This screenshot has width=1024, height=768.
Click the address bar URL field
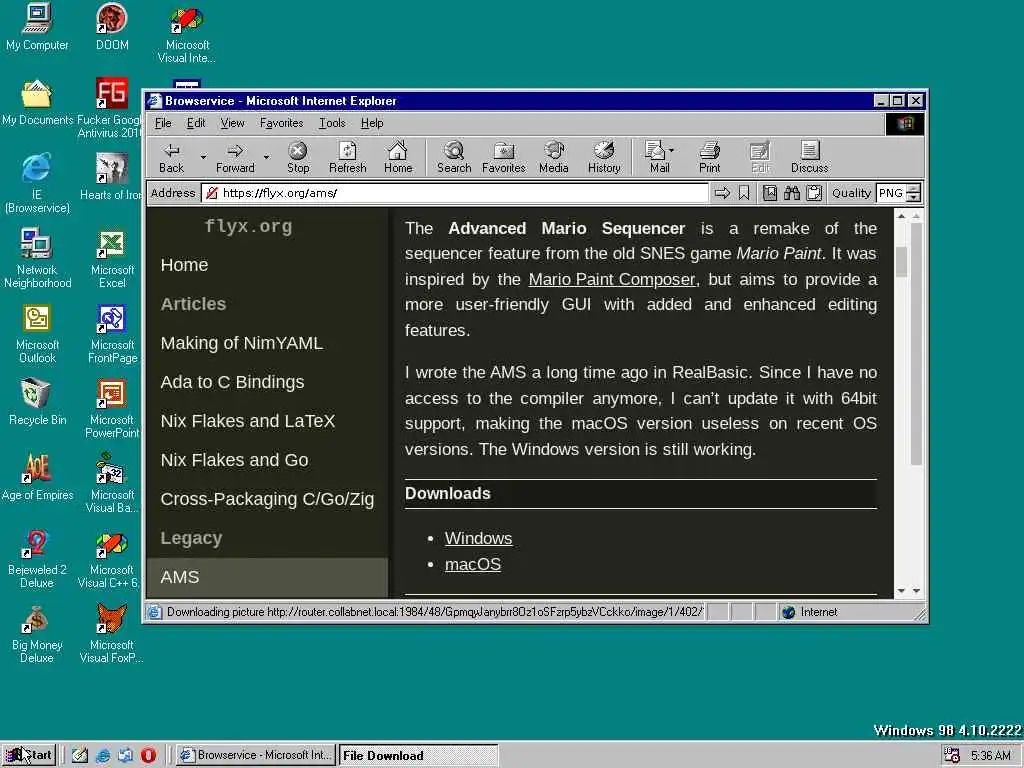[x=455, y=193]
